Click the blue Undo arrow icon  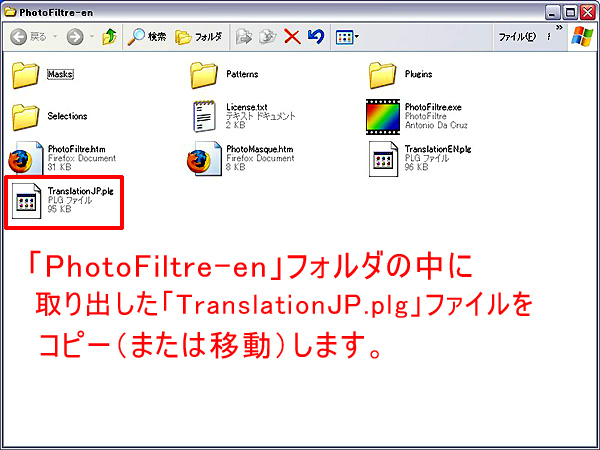pyautogui.click(x=316, y=37)
